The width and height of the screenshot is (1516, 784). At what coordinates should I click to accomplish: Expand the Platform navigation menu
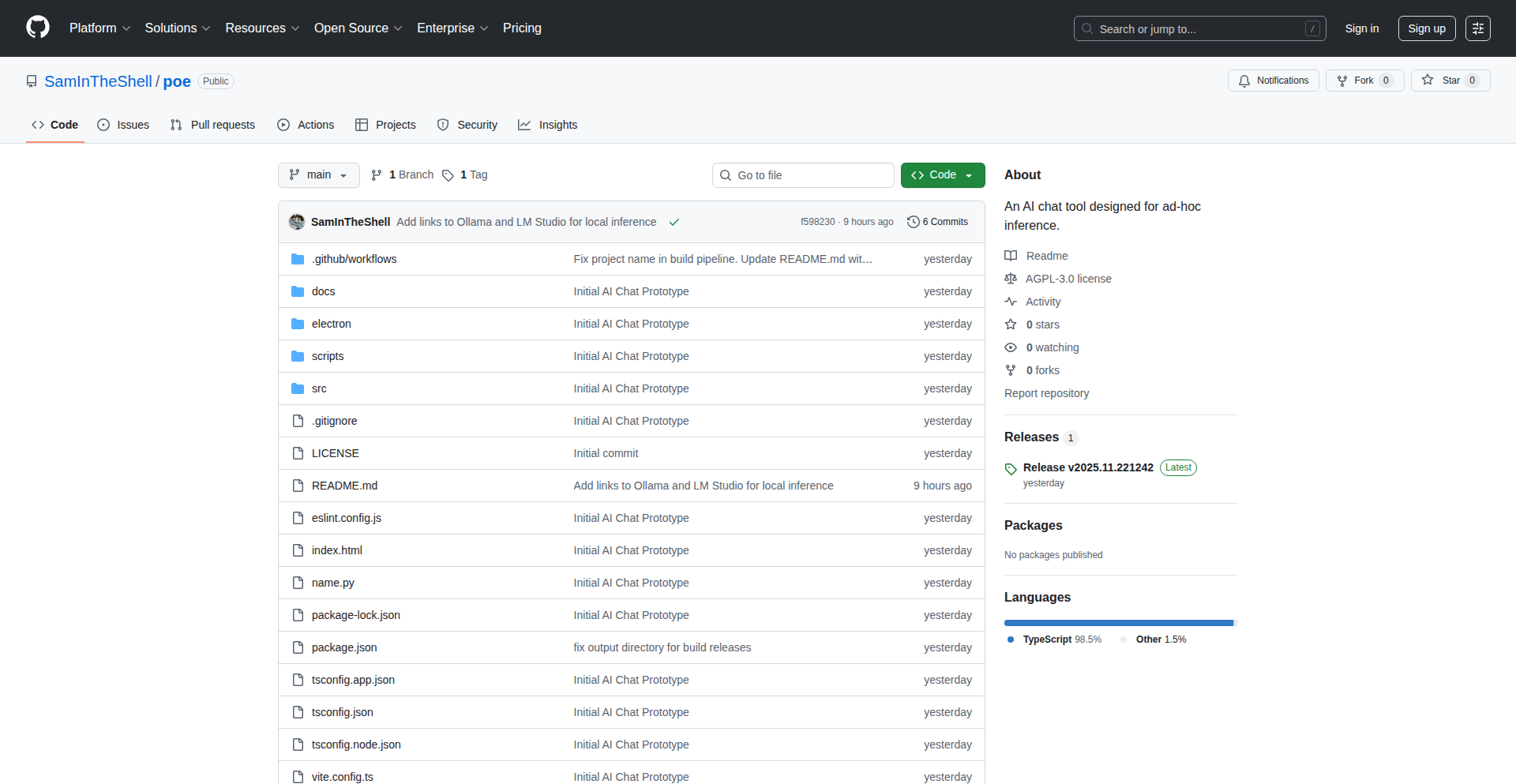point(99,28)
